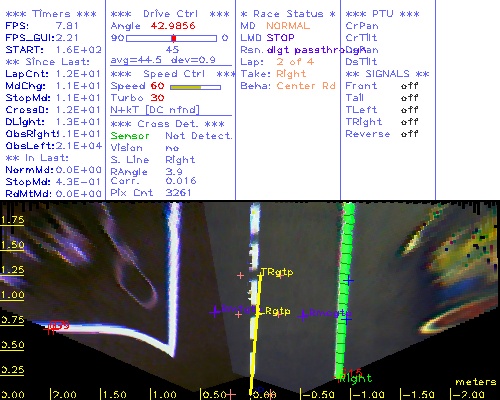Click the red steering angle slider marker

pyautogui.click(x=174, y=38)
